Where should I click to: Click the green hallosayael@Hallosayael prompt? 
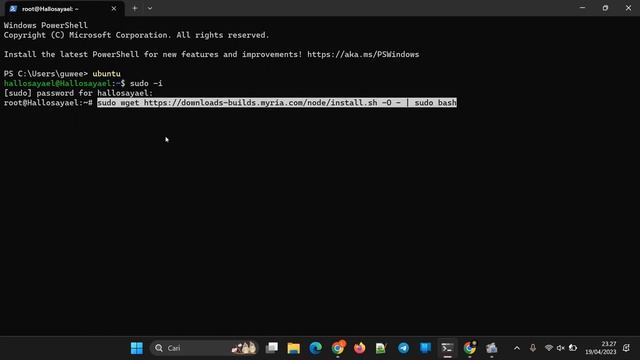(57, 83)
